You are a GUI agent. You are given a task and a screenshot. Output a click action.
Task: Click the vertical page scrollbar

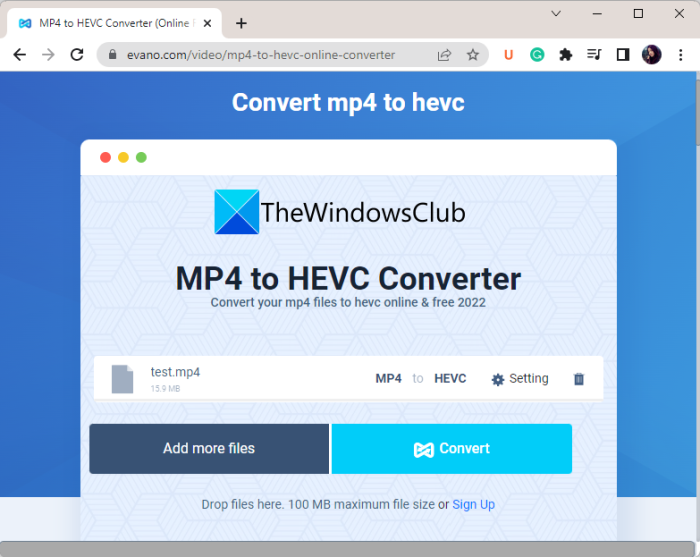pyautogui.click(x=697, y=112)
